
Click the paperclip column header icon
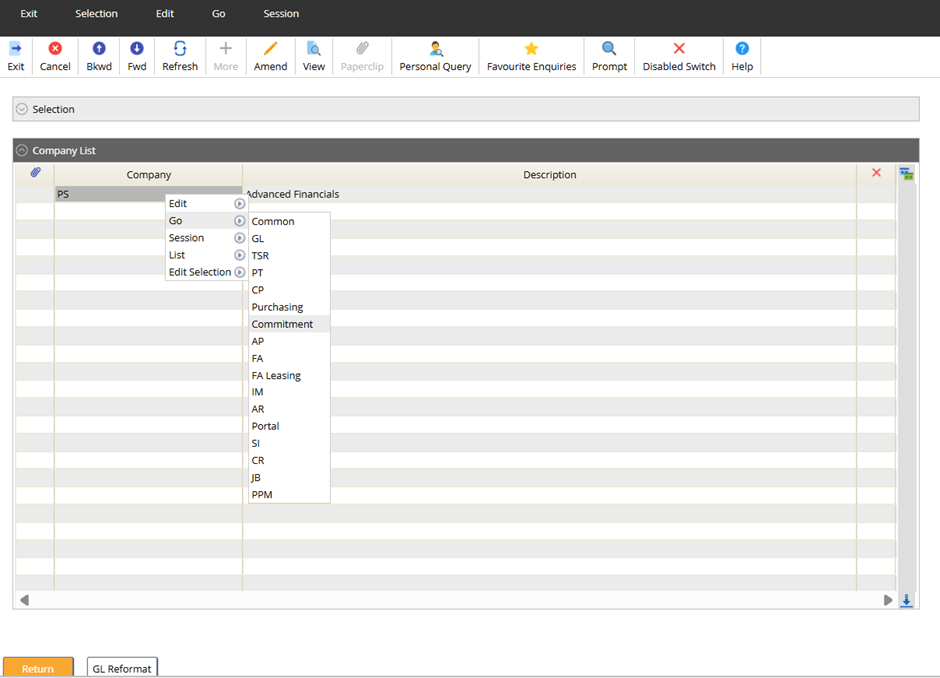pos(35,173)
